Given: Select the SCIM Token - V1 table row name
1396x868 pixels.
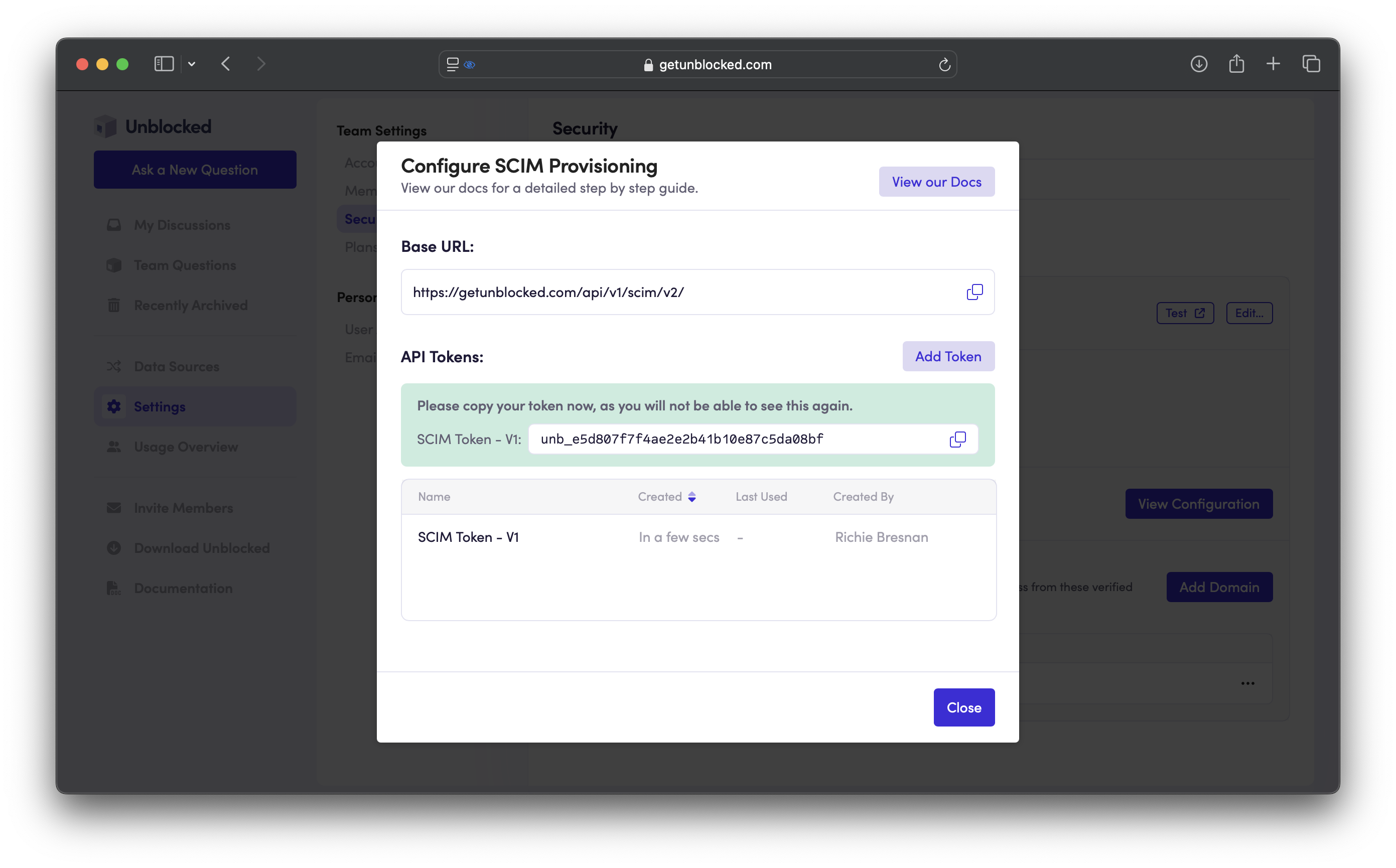Looking at the screenshot, I should [x=468, y=537].
